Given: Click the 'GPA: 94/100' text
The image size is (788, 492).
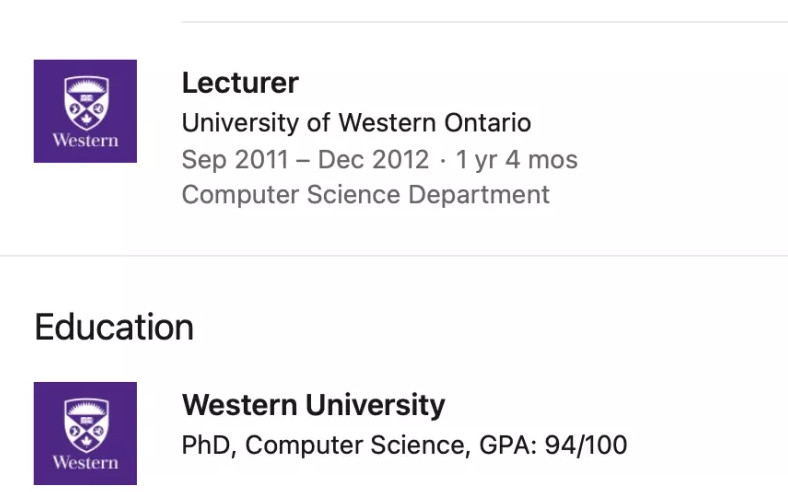Looking at the screenshot, I should pos(553,445).
